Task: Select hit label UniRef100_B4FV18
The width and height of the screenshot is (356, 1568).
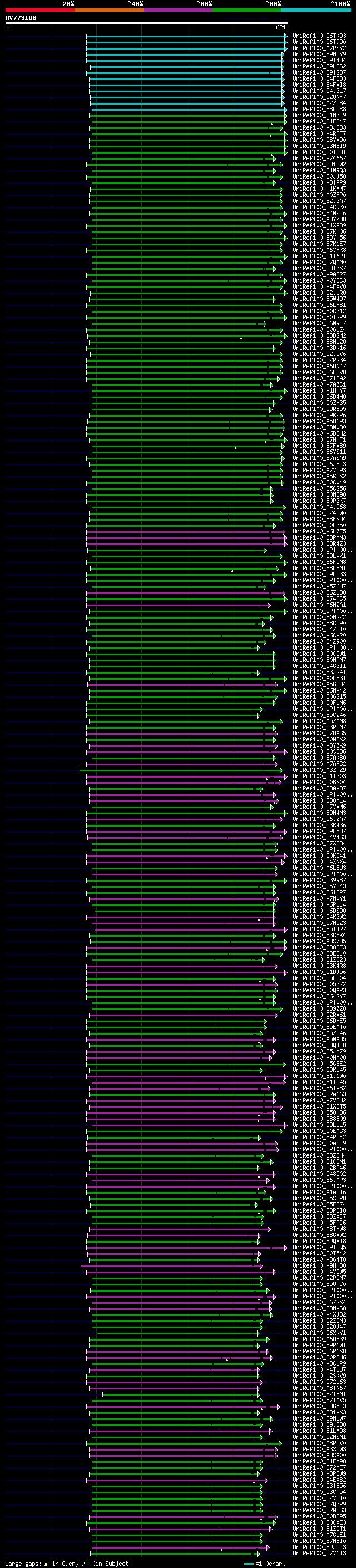Action: point(319,85)
